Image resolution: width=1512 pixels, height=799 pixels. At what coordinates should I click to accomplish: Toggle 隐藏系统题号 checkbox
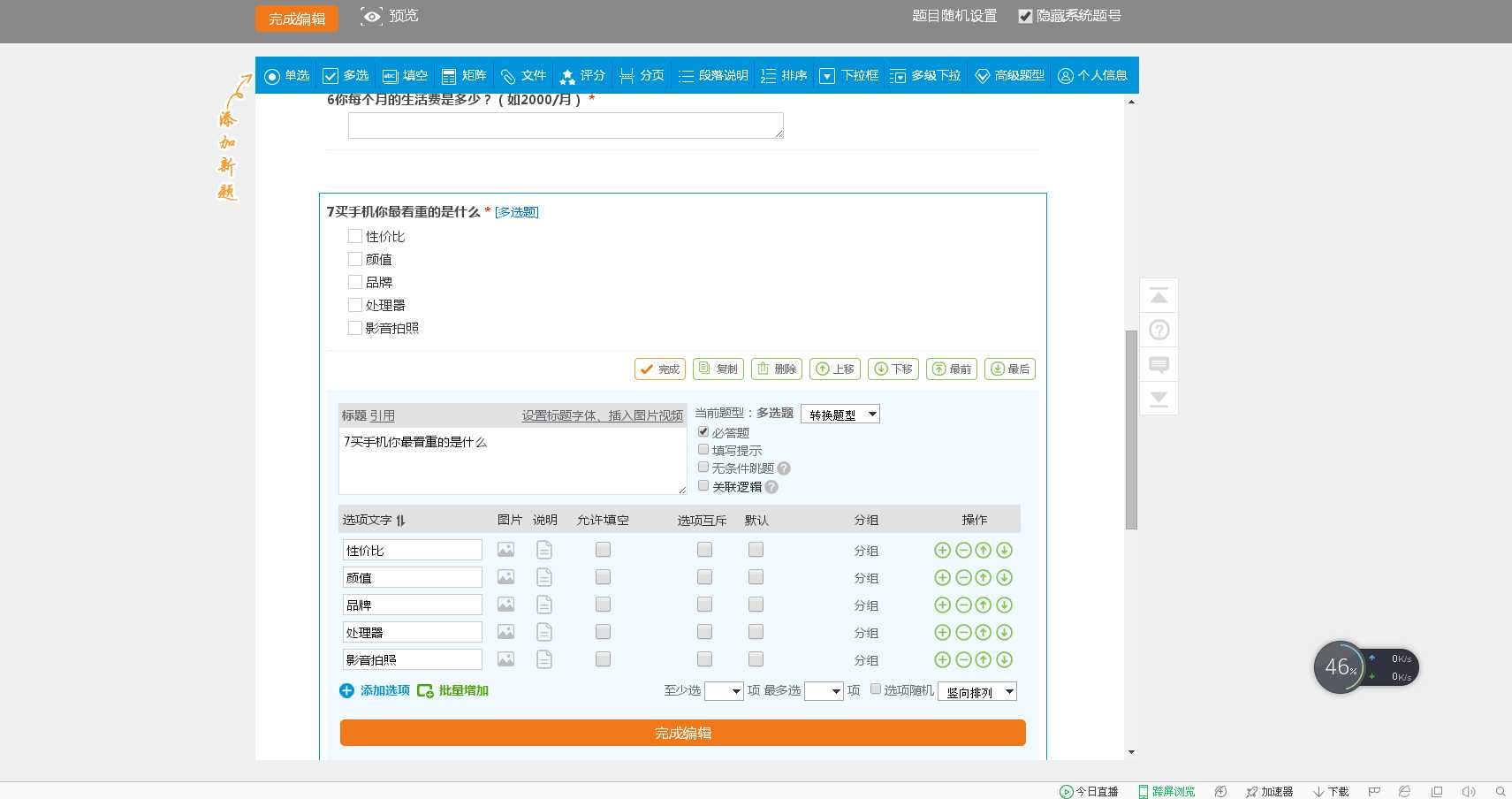click(1025, 16)
